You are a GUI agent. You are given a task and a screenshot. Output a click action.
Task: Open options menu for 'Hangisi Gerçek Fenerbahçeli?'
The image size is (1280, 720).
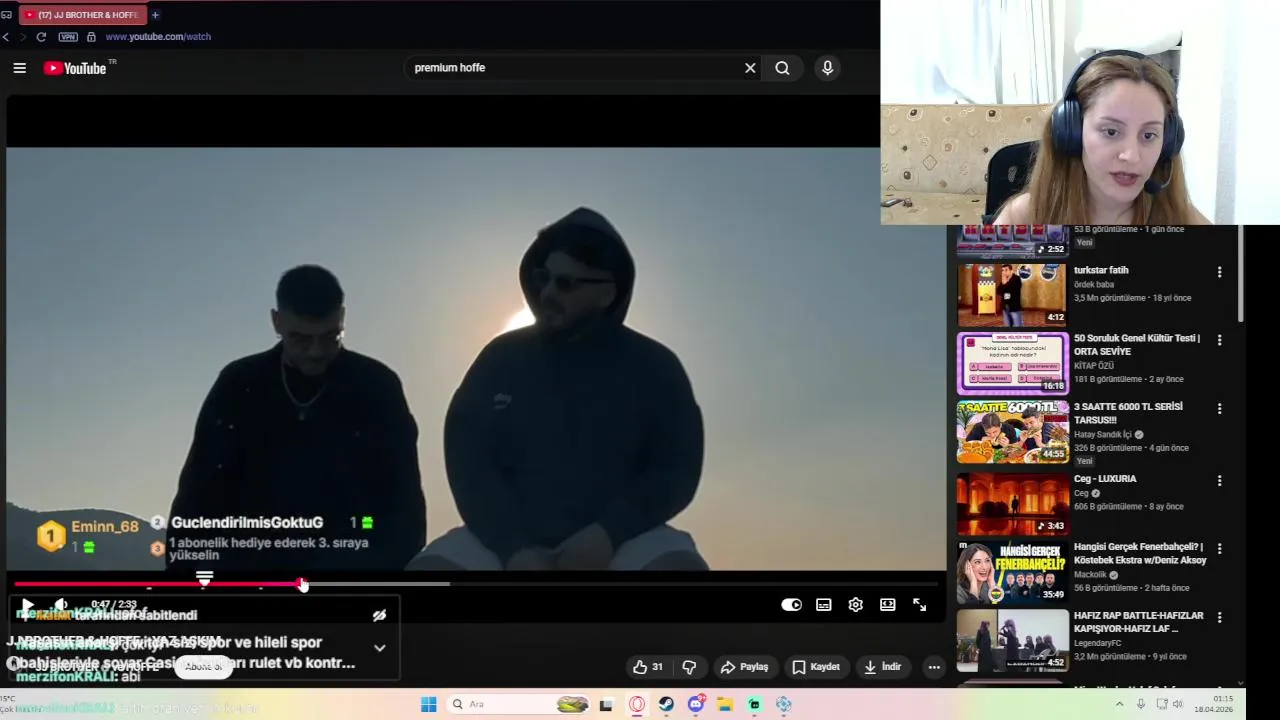[x=1219, y=549]
